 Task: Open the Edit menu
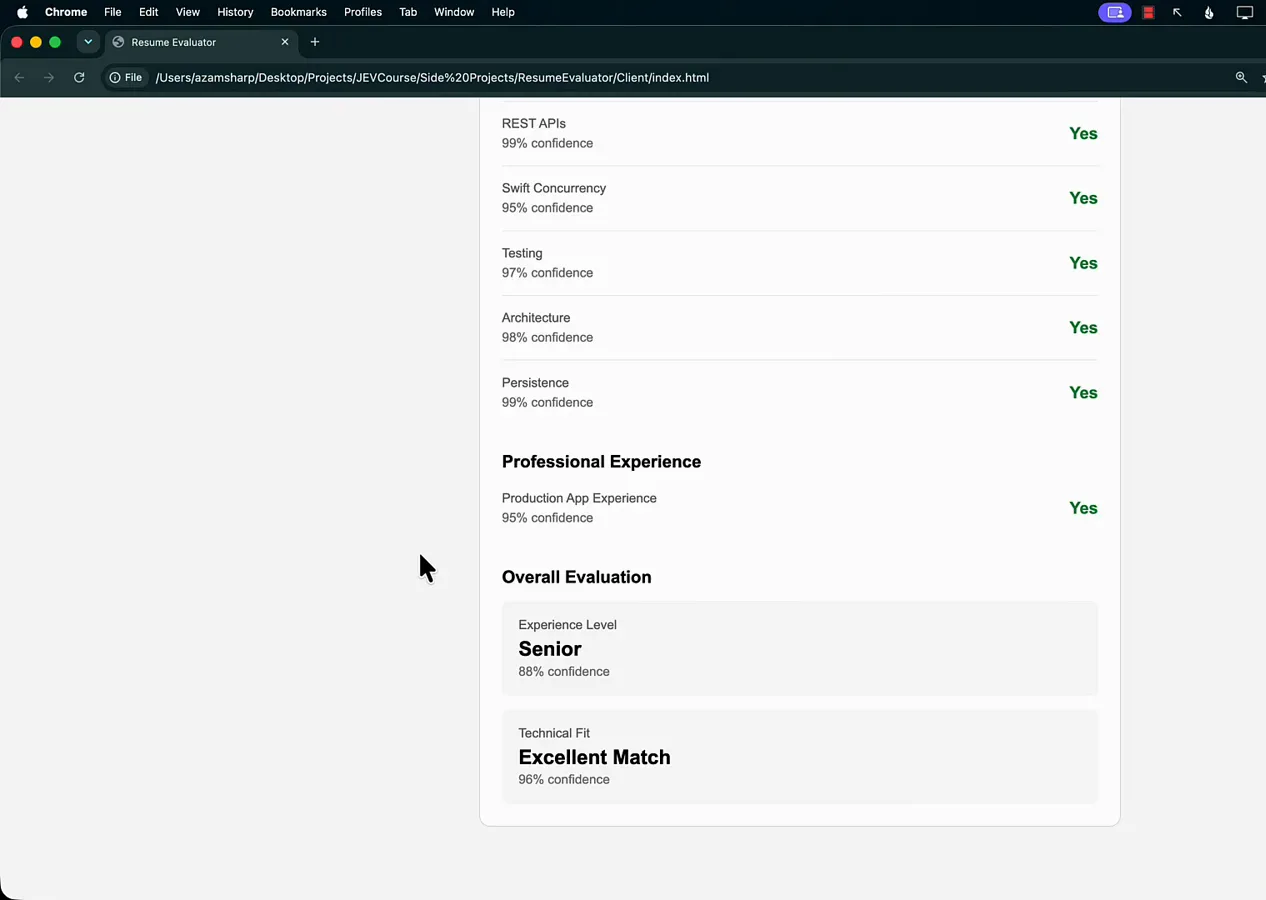click(x=149, y=12)
